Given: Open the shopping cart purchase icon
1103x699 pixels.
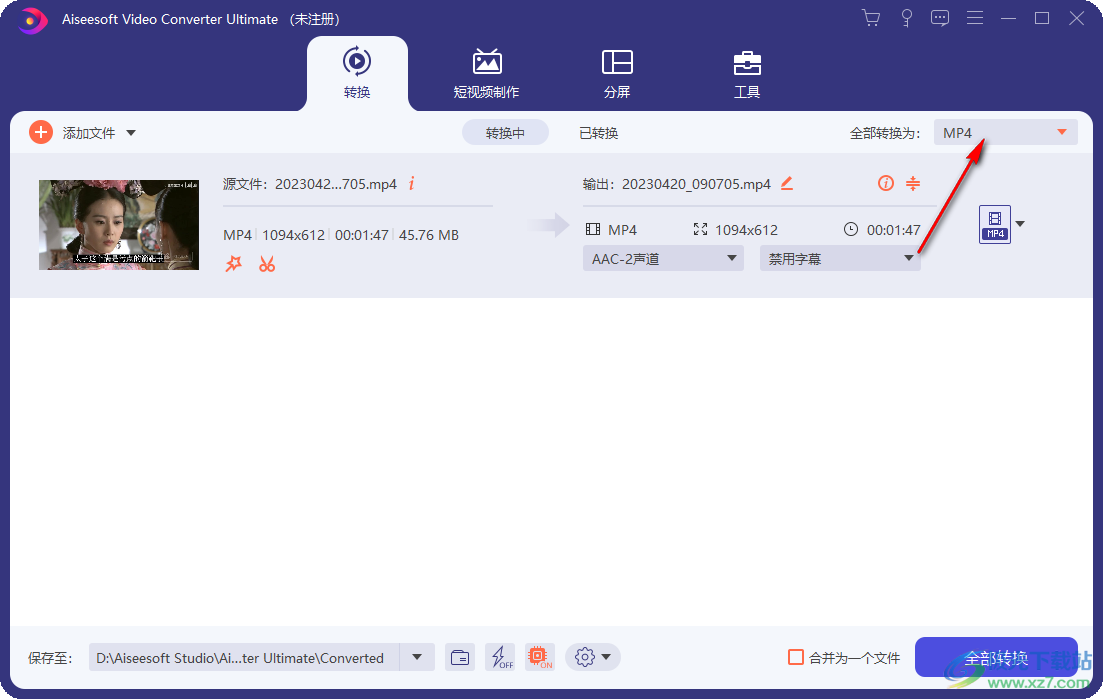Looking at the screenshot, I should click(872, 18).
